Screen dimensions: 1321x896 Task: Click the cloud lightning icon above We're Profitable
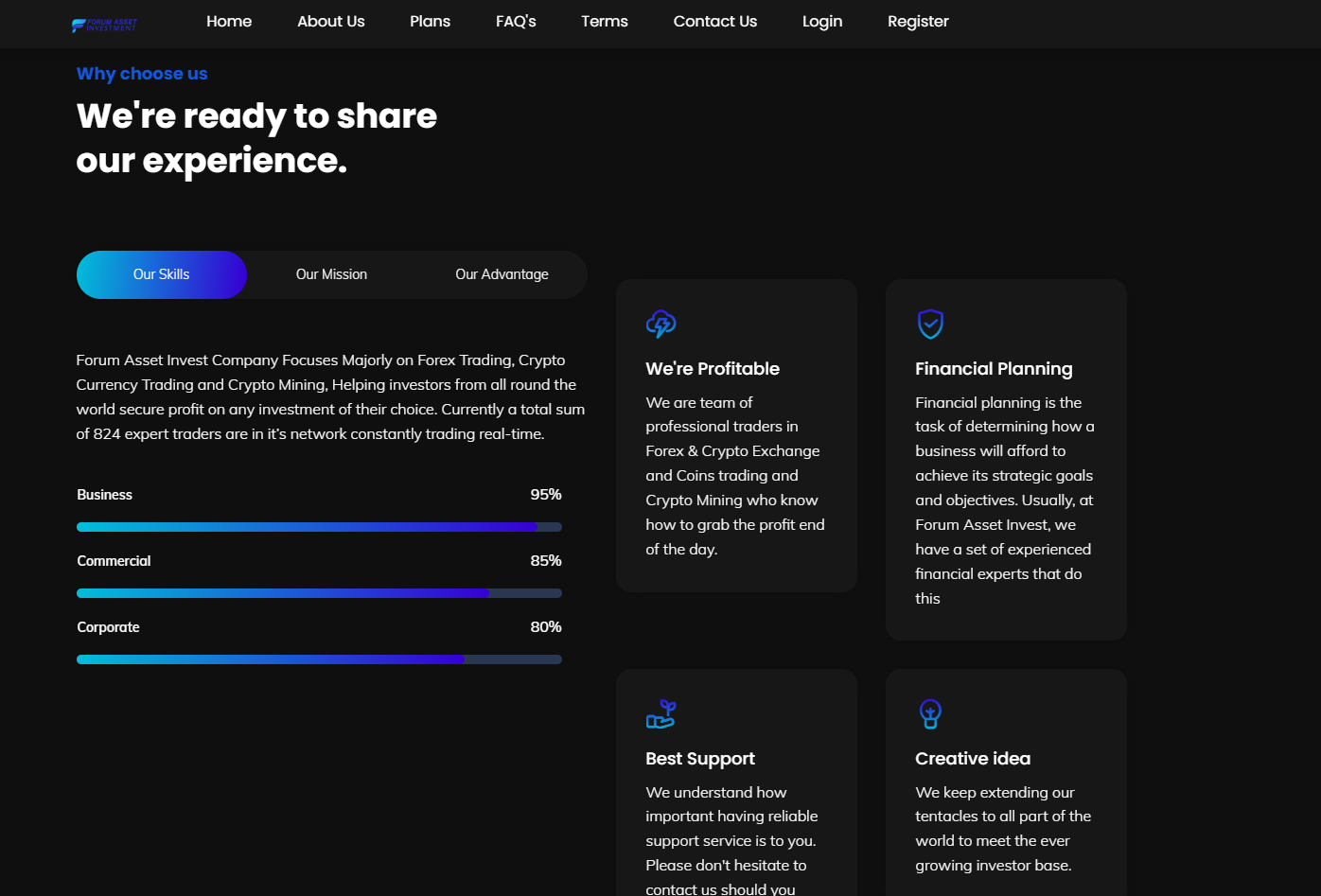[x=660, y=325]
